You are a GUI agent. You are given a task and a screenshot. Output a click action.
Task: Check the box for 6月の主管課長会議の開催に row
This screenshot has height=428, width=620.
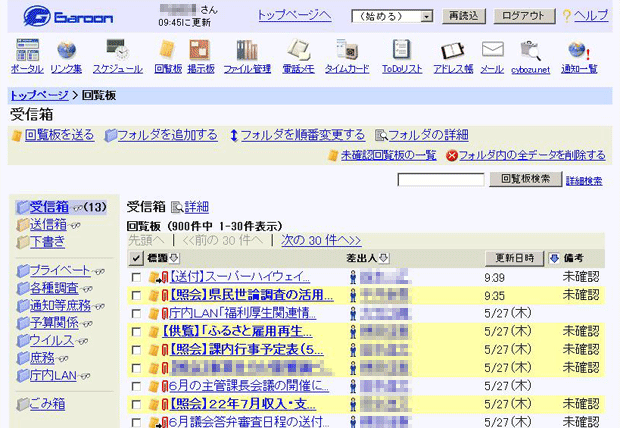136,386
